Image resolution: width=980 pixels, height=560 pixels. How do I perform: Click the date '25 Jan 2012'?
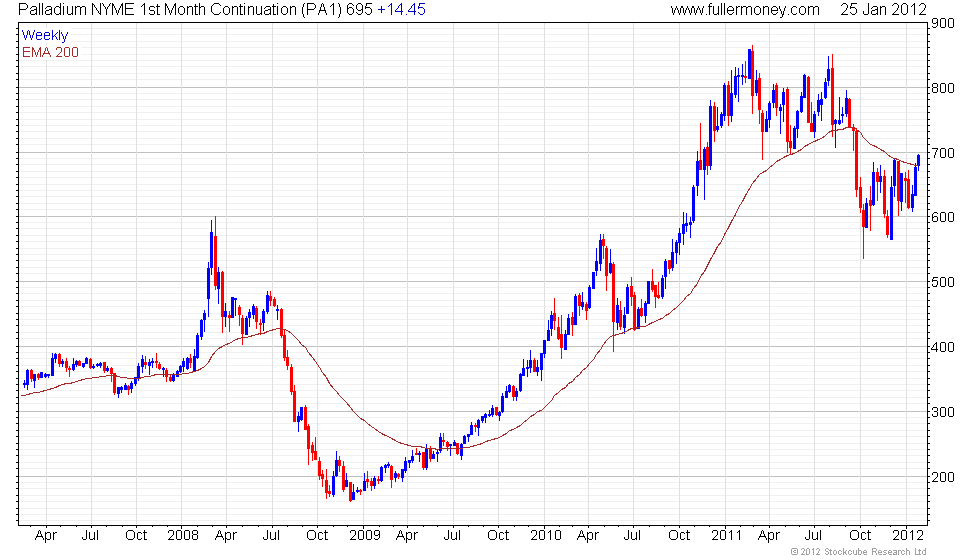click(882, 10)
